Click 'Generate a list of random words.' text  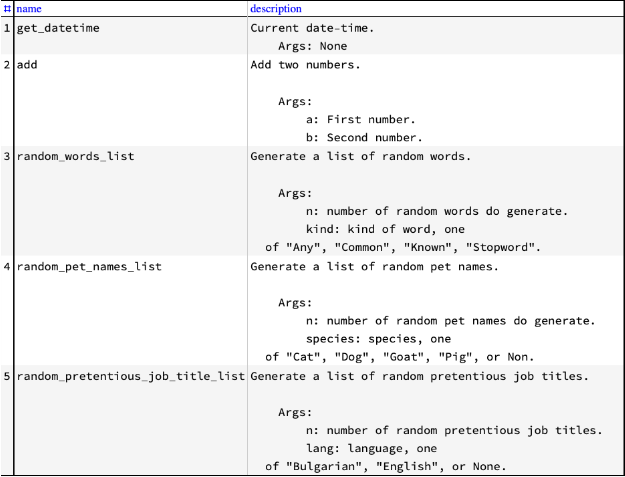point(361,156)
